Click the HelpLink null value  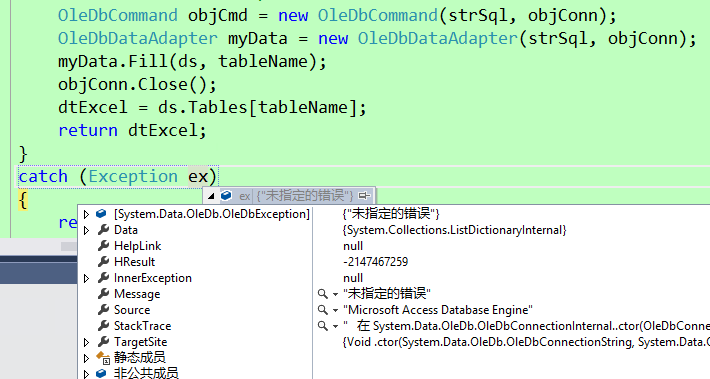coord(353,246)
